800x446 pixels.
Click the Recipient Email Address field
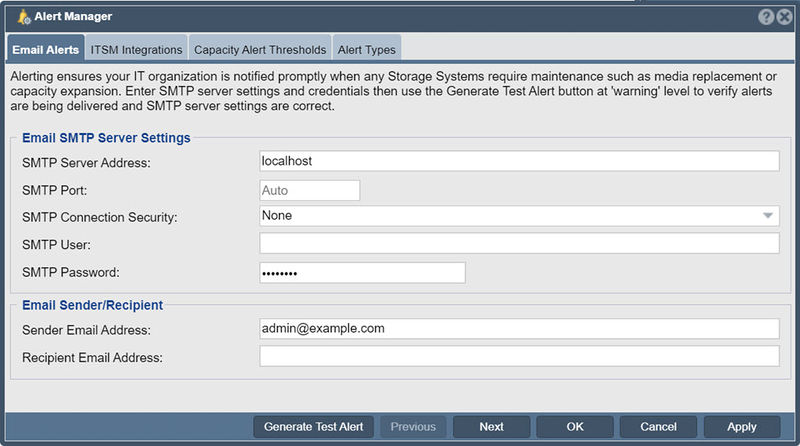click(519, 356)
